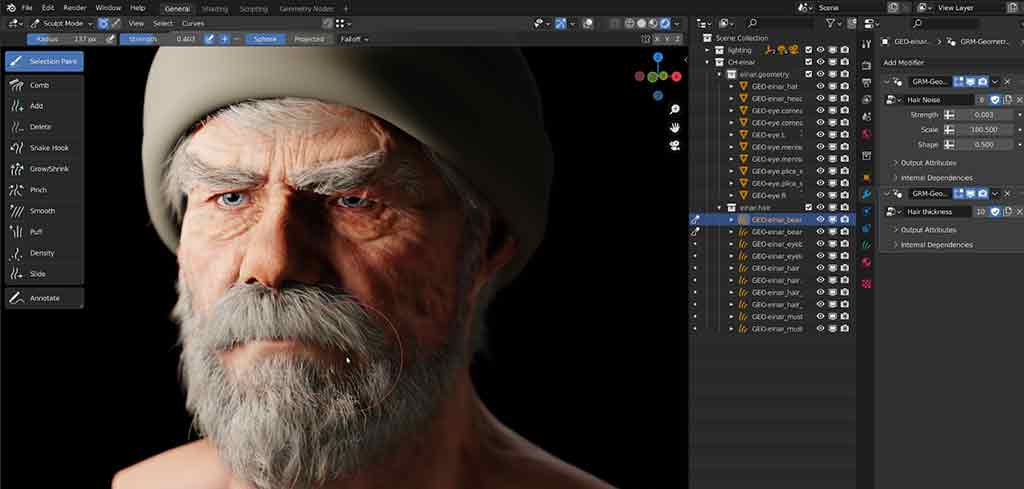Uncheck the lighting collection checkbox
The image size is (1024, 489).
[808, 50]
